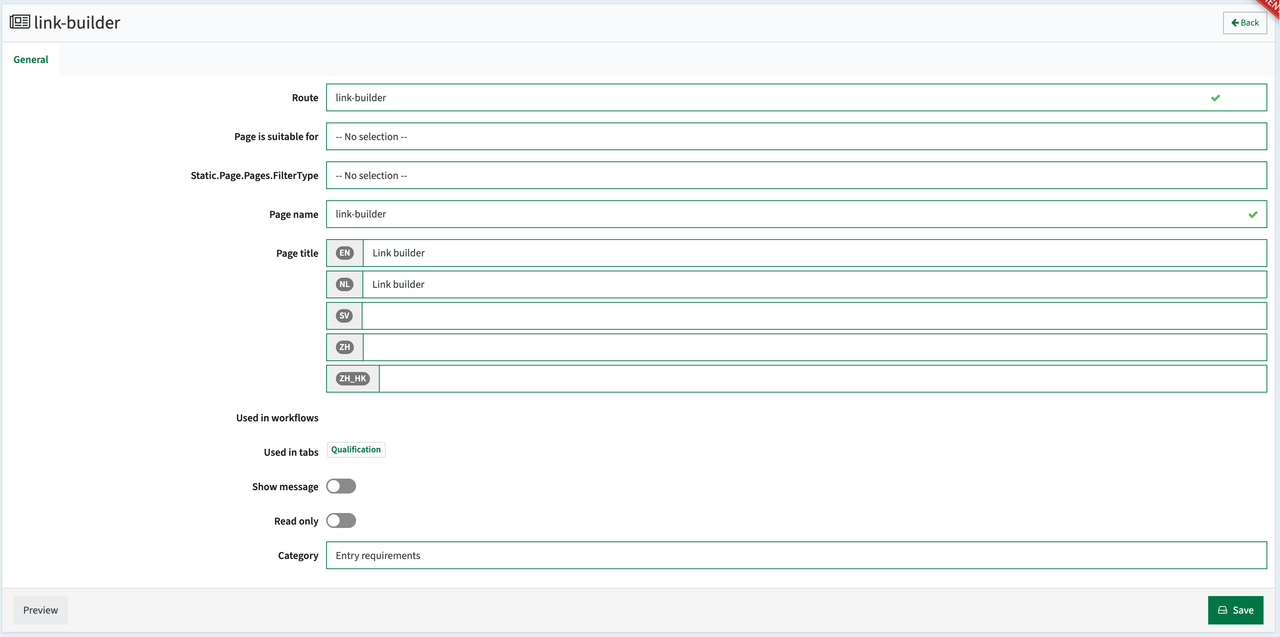Click the ZH language badge
The height and width of the screenshot is (637, 1280).
click(x=345, y=347)
